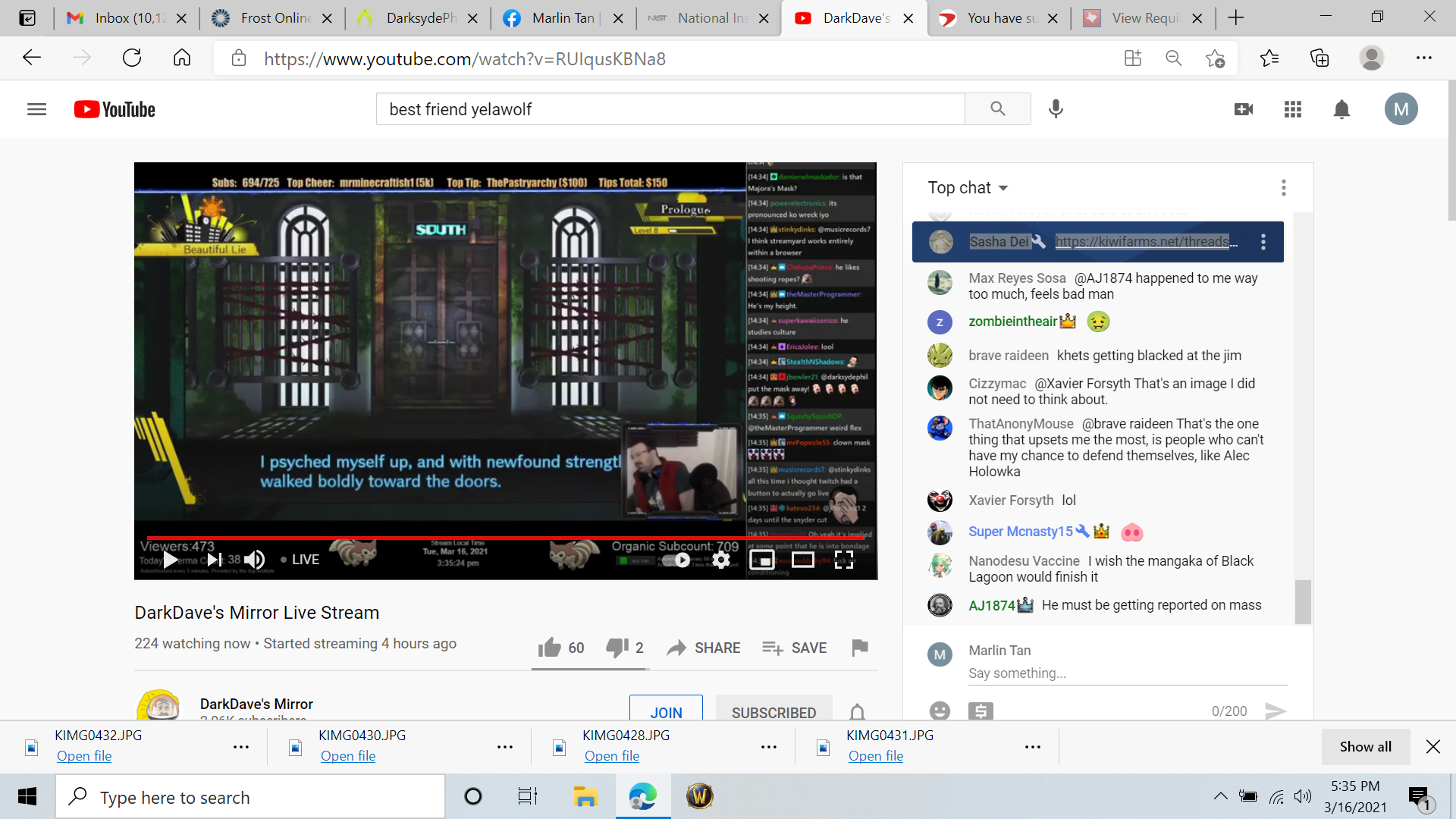Open options for KIMG0428.JPG download
This screenshot has height=819, width=1456.
[x=769, y=747]
